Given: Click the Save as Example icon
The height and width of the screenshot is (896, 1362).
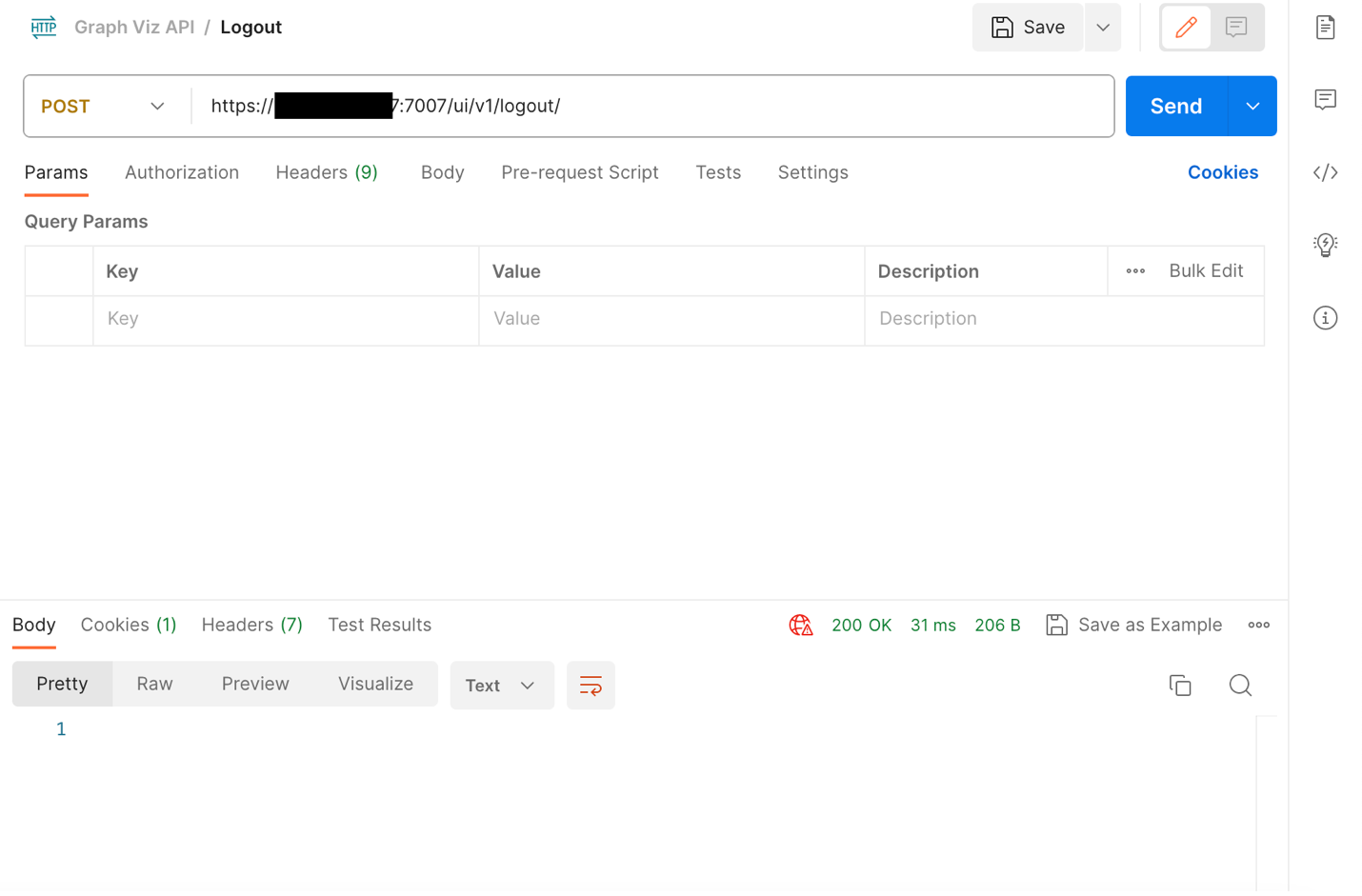Looking at the screenshot, I should 1056,625.
